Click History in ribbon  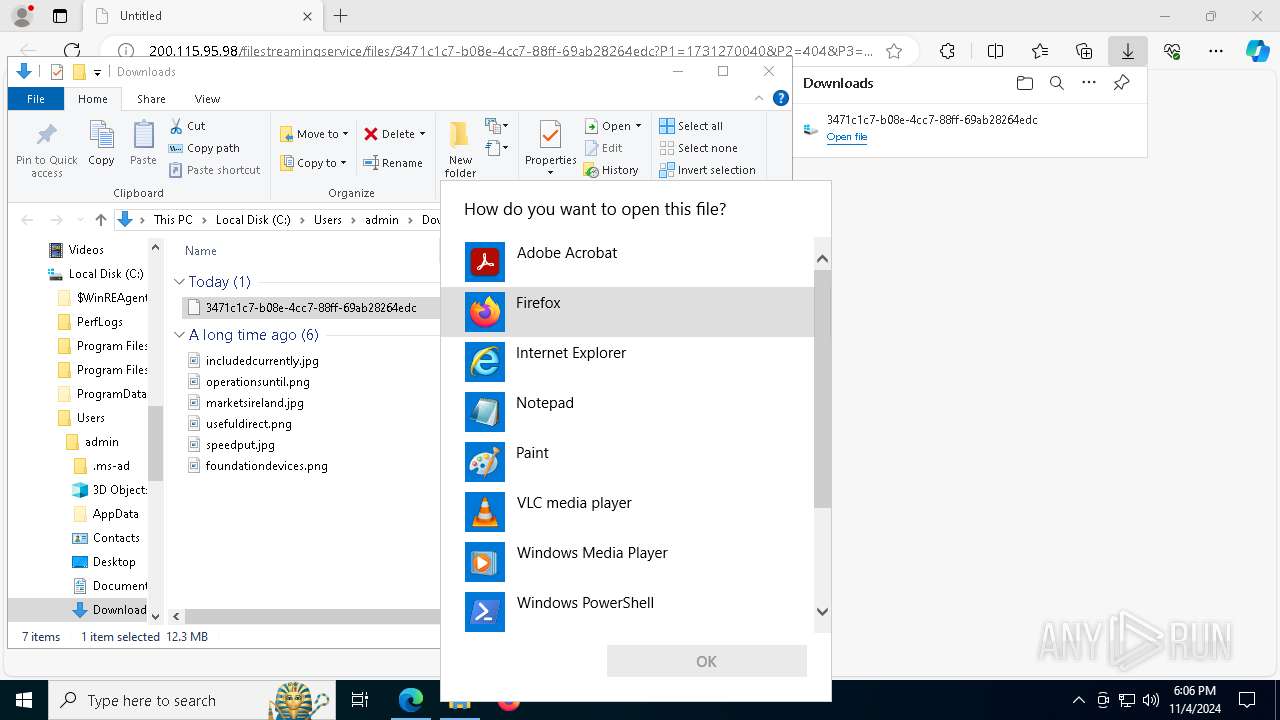(611, 170)
